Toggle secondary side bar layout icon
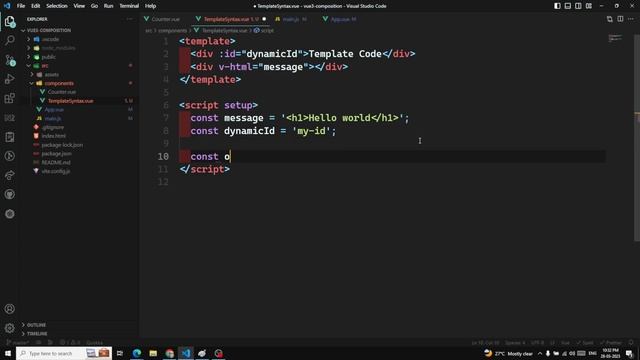 (578, 6)
